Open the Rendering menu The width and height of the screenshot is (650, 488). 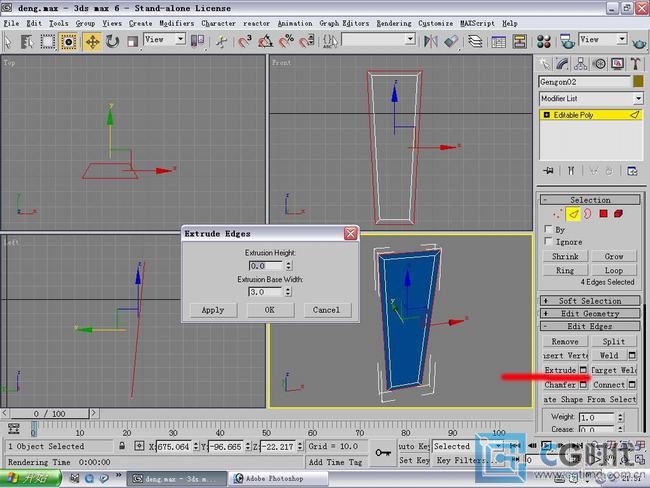[x=394, y=23]
